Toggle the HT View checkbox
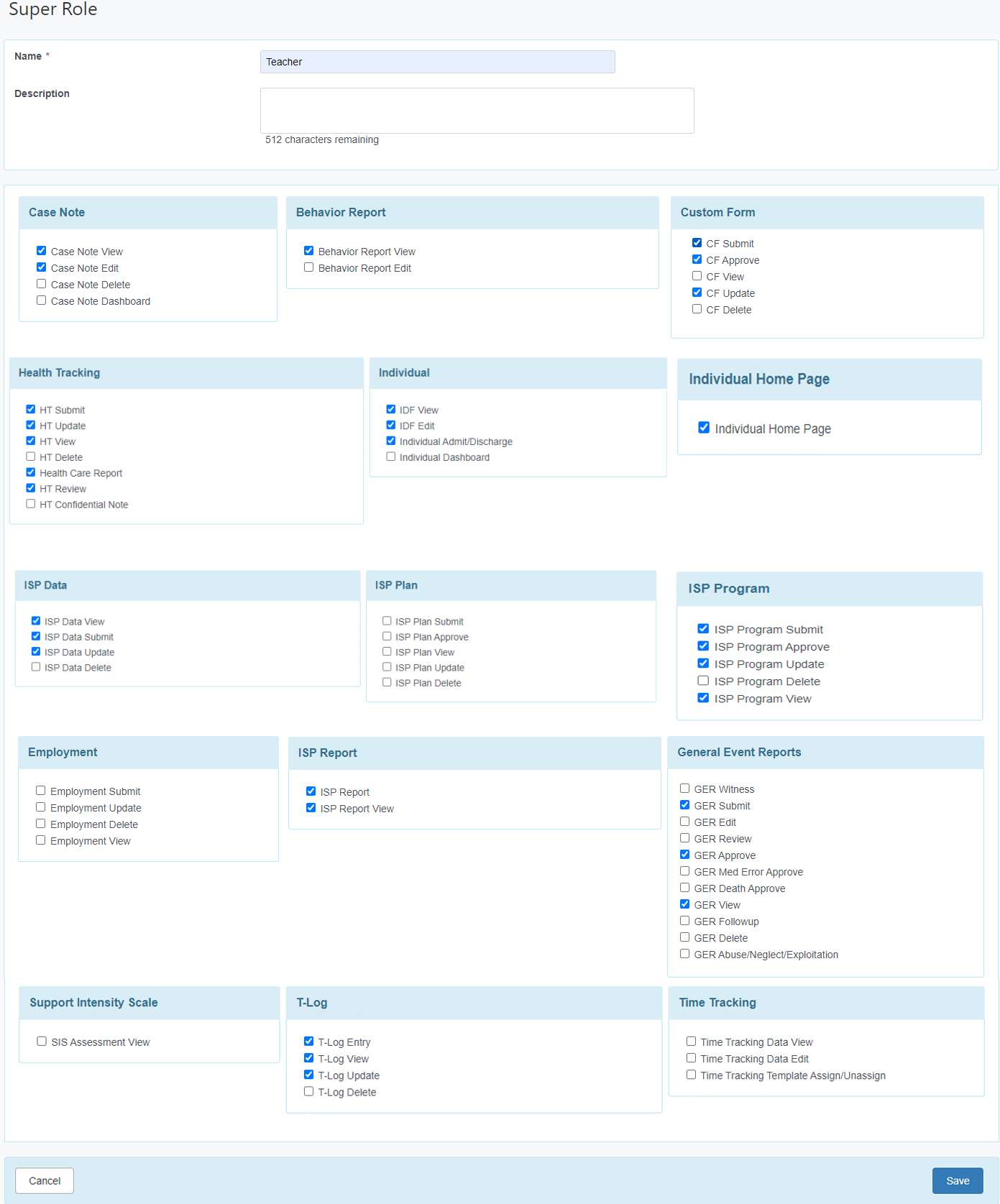The height and width of the screenshot is (1204, 1000). point(30,441)
